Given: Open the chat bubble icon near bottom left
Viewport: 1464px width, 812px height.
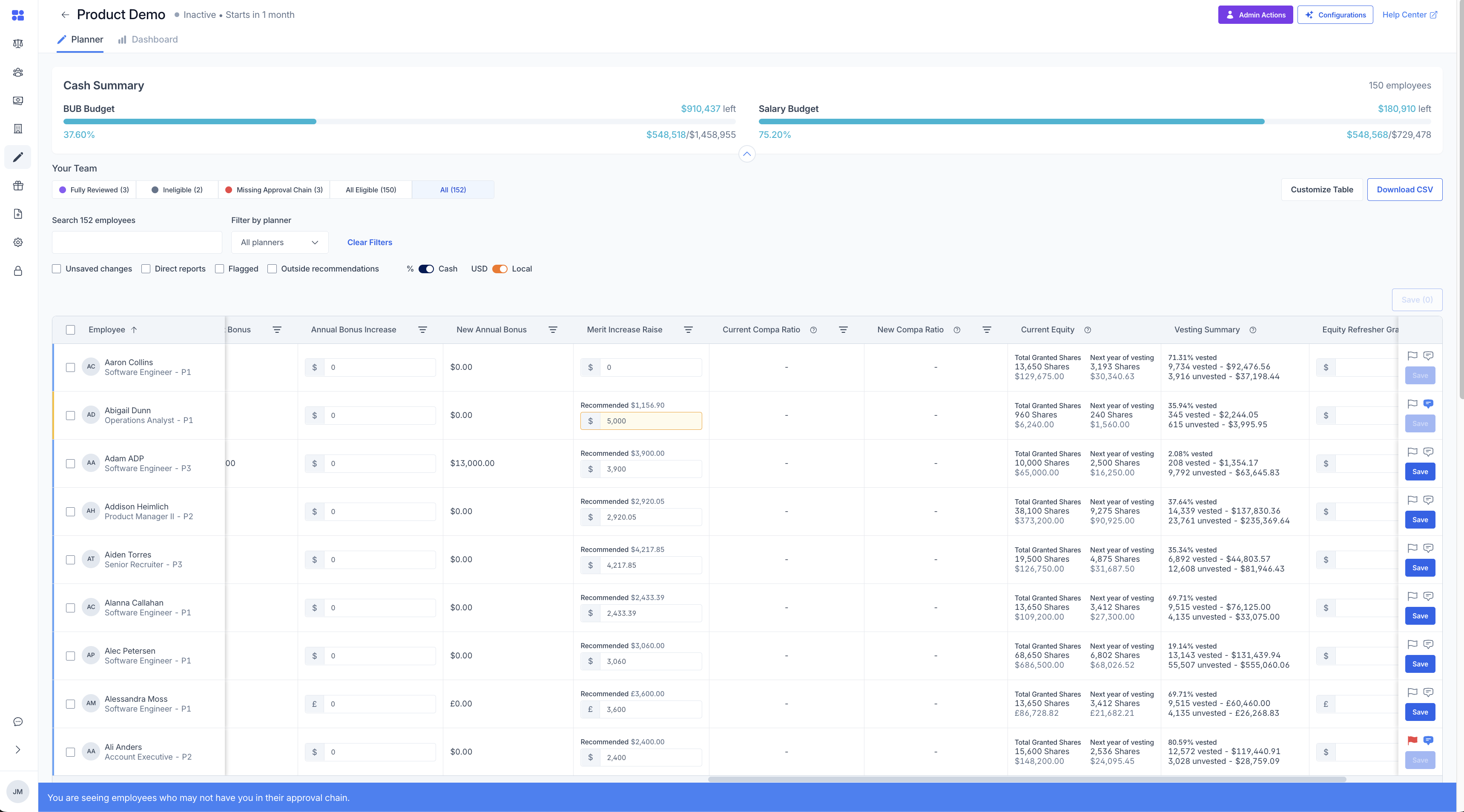Looking at the screenshot, I should (17, 722).
